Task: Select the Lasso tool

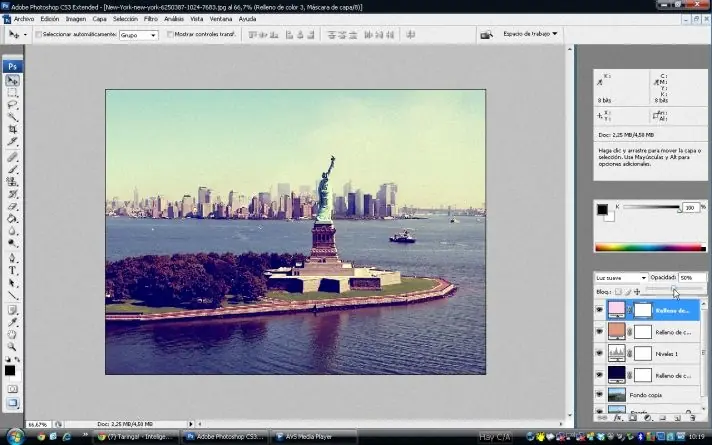Action: [x=13, y=104]
